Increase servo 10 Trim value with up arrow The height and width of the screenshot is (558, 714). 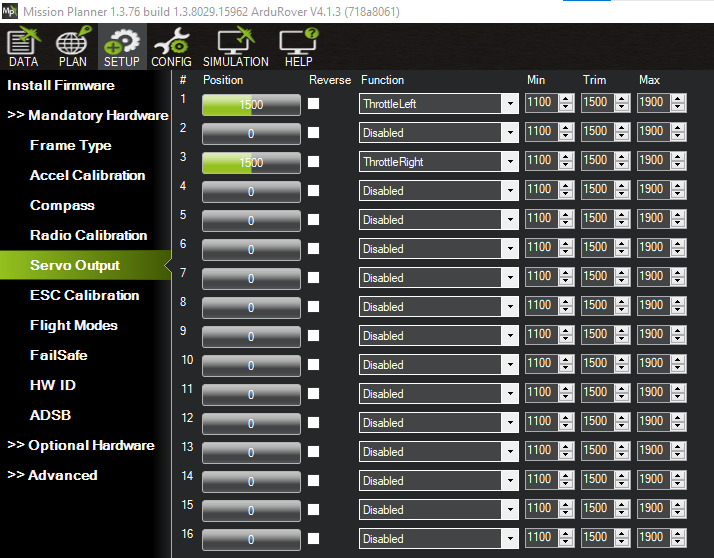pyautogui.click(x=622, y=360)
